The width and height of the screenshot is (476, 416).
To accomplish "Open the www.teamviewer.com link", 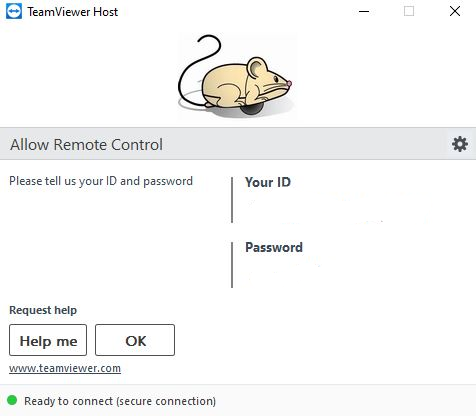I will pos(65,368).
